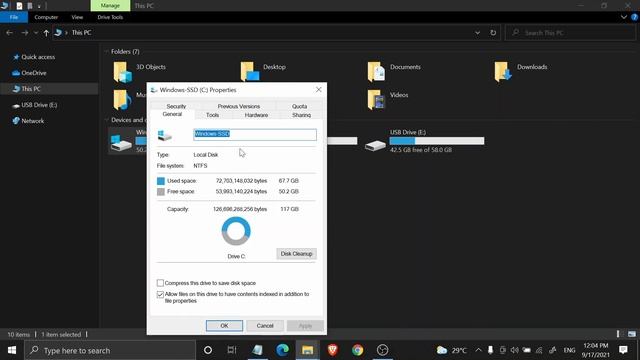
Task: Click the OneDrive cloud icon in sidebar
Action: (x=16, y=73)
